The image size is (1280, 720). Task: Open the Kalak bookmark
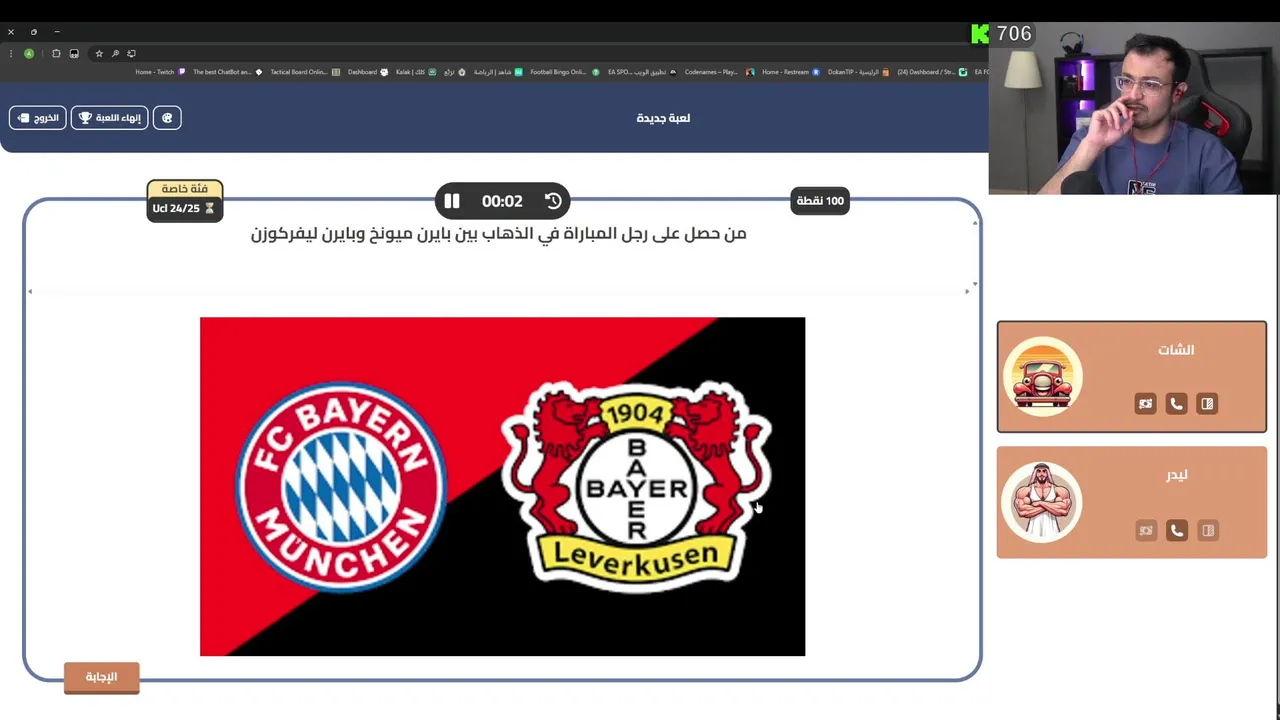pos(416,72)
